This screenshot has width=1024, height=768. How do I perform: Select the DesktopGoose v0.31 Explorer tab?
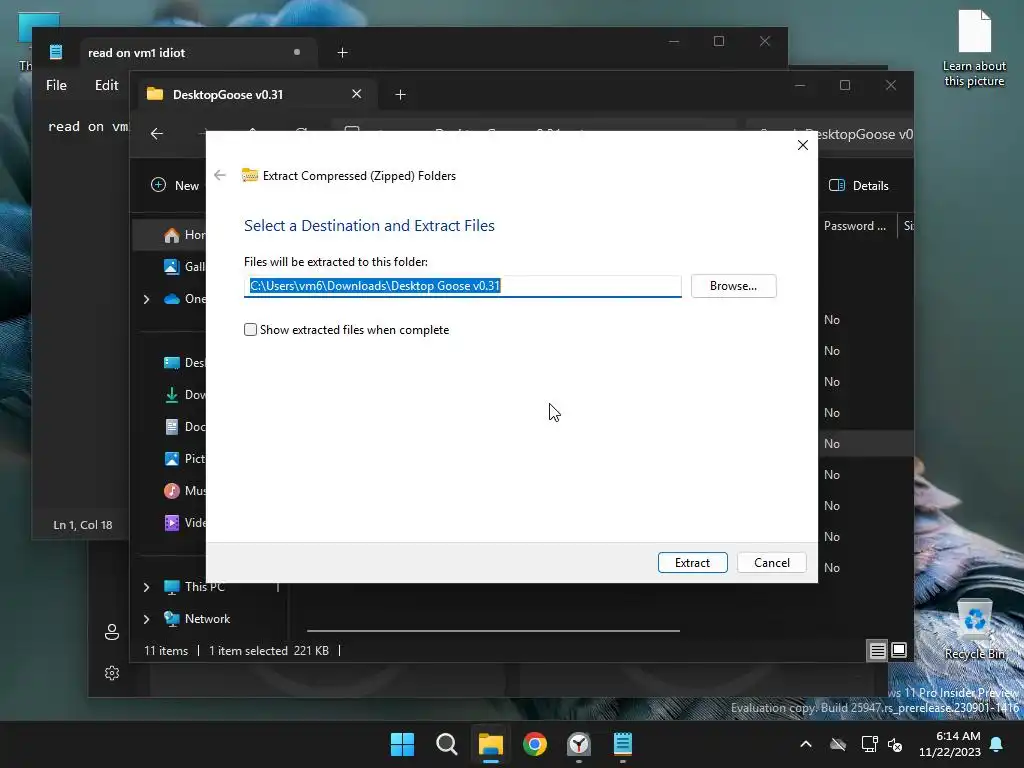pos(256,95)
